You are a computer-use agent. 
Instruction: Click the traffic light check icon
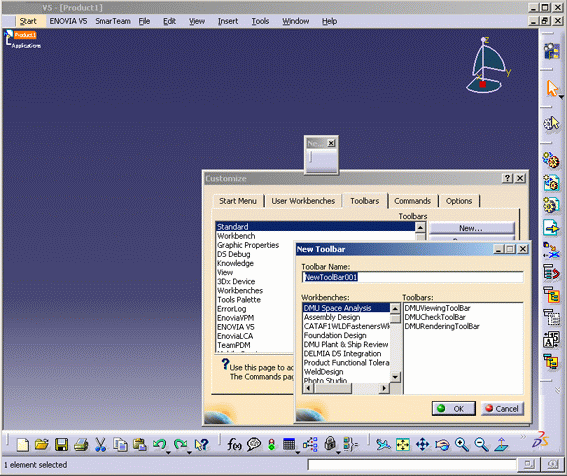pyautogui.click(x=271, y=444)
